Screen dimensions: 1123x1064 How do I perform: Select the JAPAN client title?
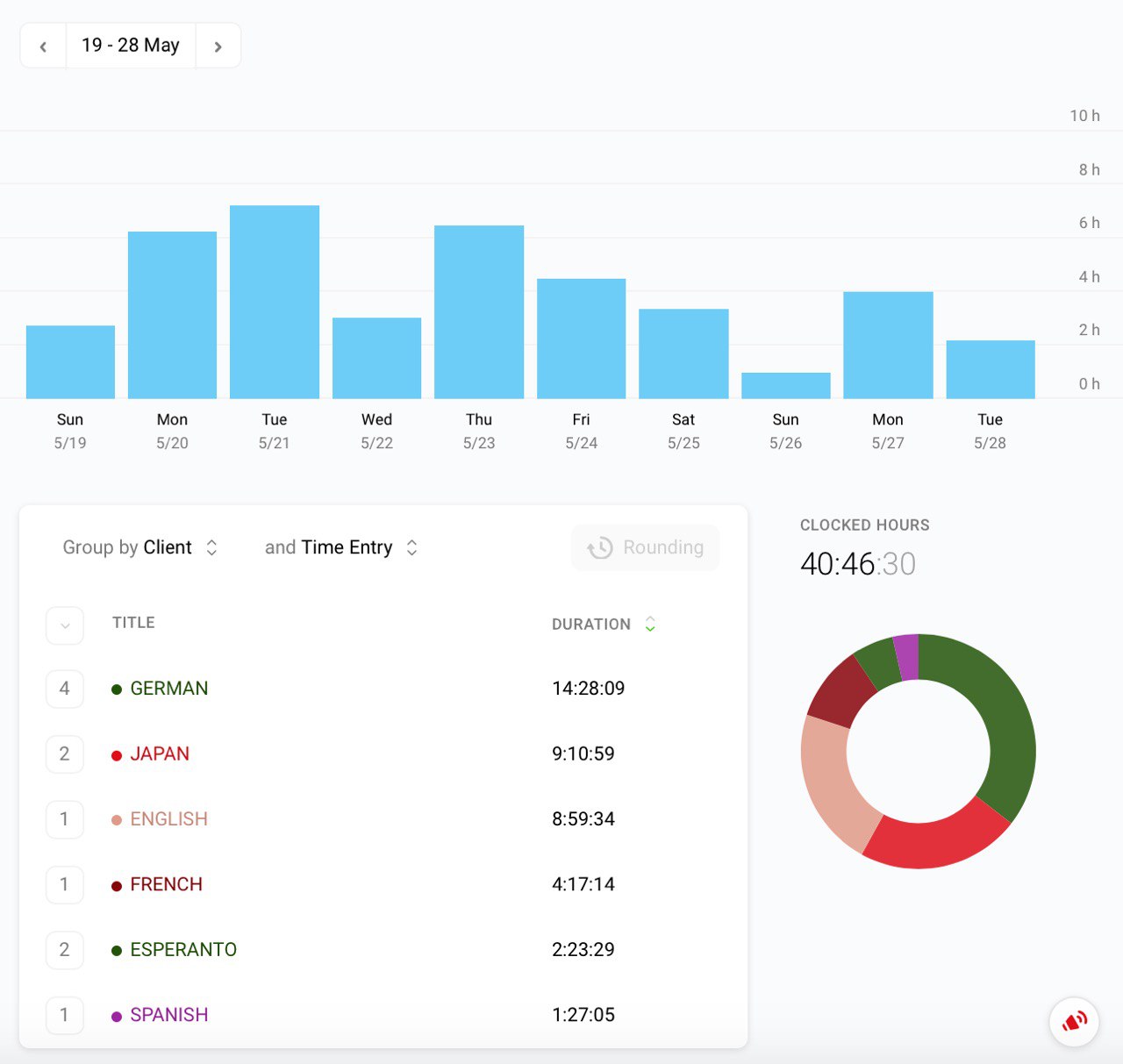(160, 754)
